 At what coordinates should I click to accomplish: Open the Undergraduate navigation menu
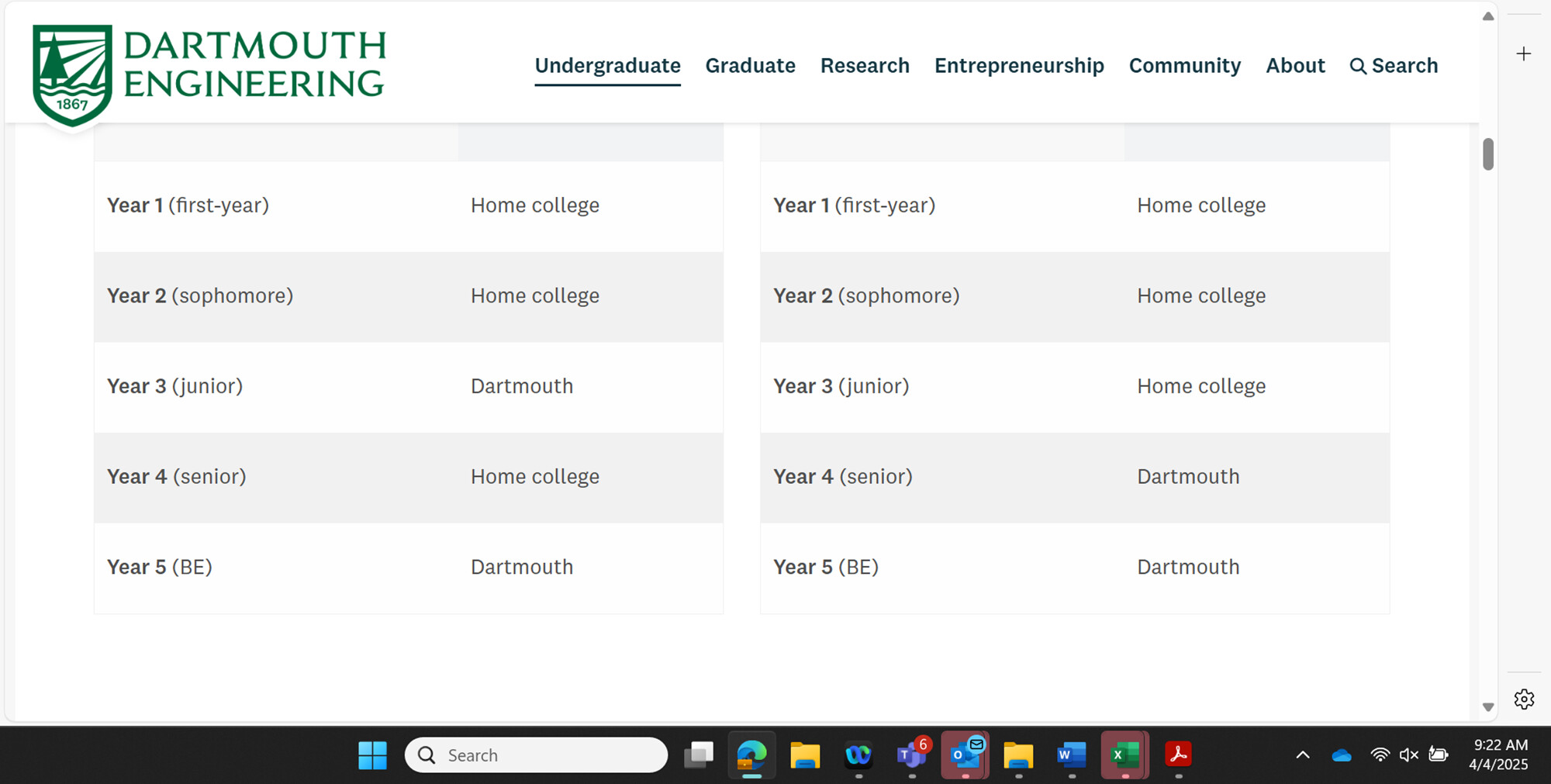(607, 66)
